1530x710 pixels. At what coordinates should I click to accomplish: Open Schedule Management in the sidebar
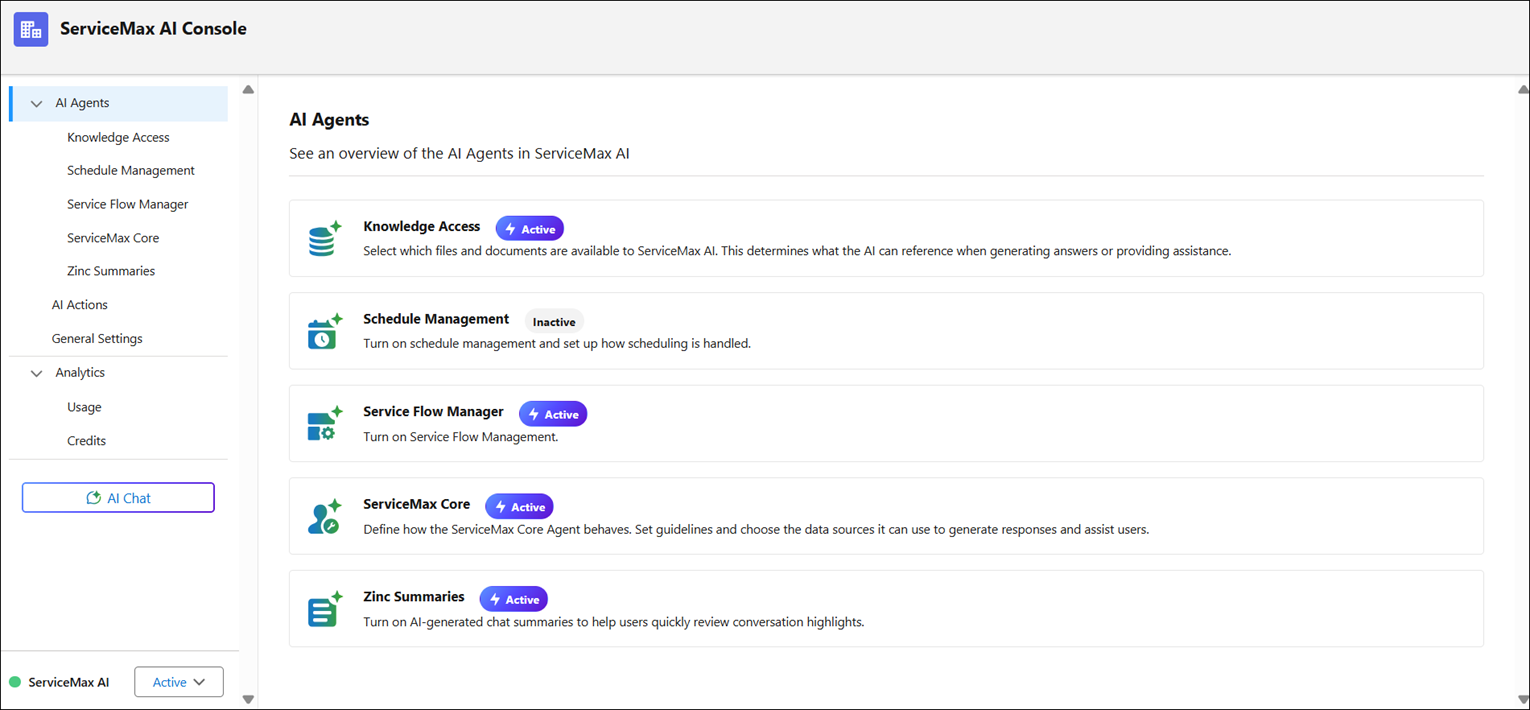click(x=131, y=171)
